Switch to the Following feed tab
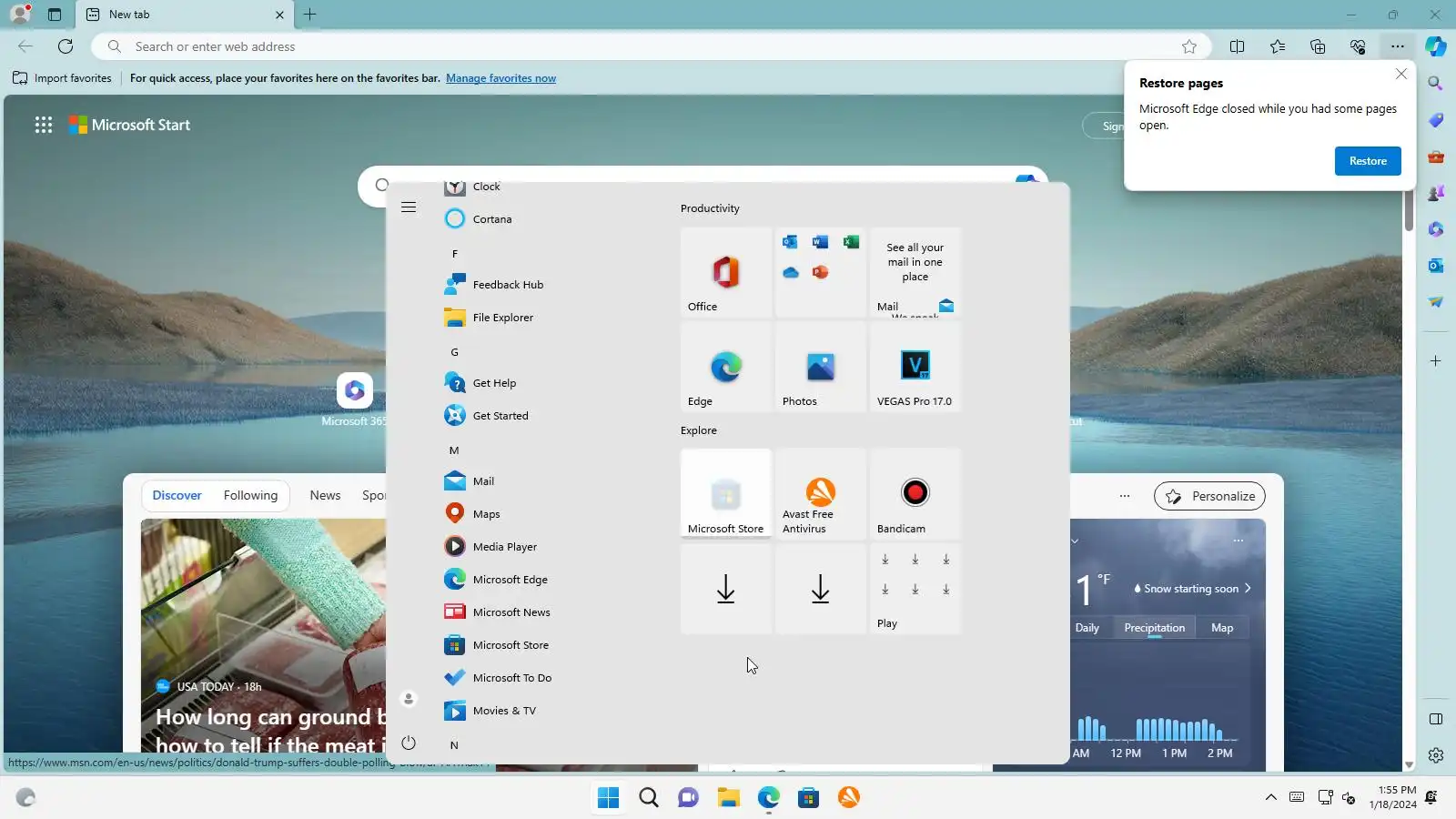1456x819 pixels. click(250, 496)
